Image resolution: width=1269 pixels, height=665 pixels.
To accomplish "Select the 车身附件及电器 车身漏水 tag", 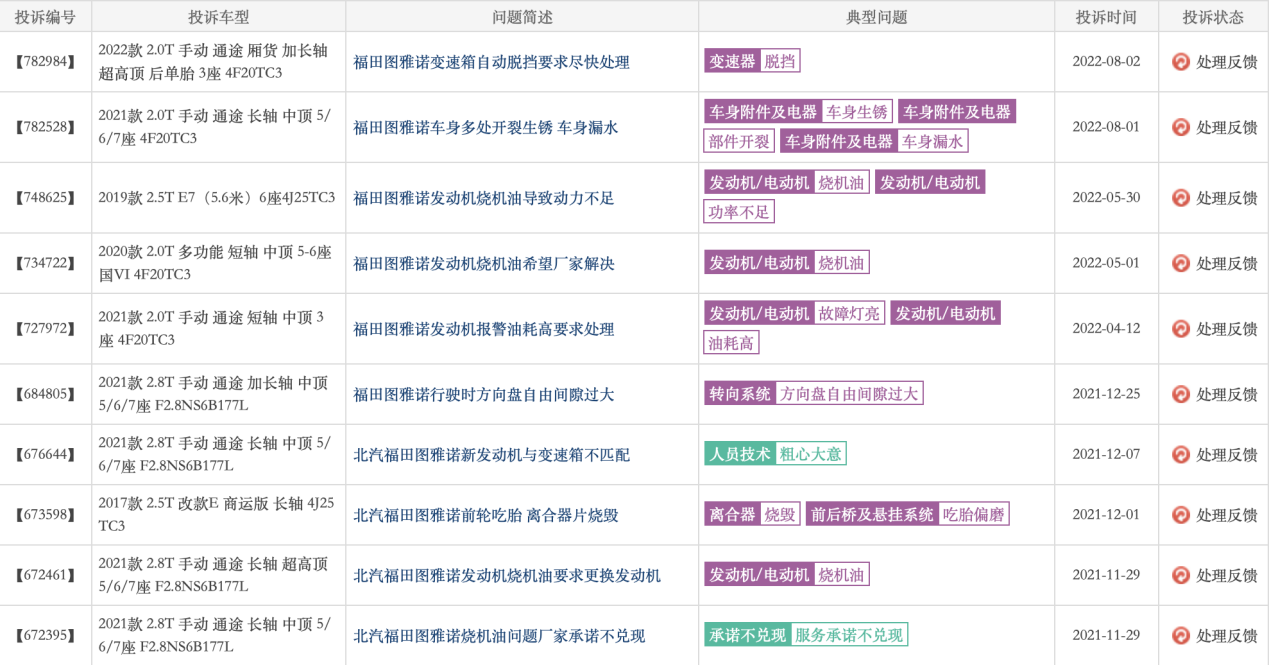I will tap(874, 141).
